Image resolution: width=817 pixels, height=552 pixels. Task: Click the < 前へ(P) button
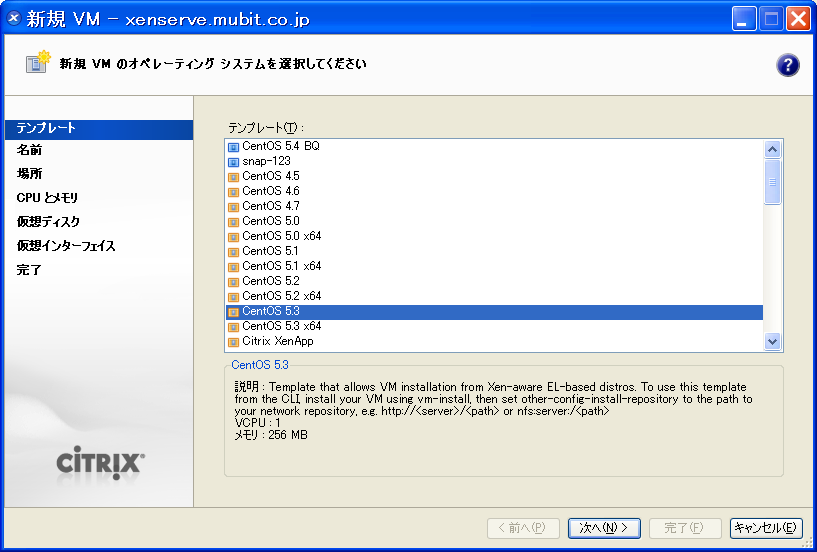coord(523,528)
